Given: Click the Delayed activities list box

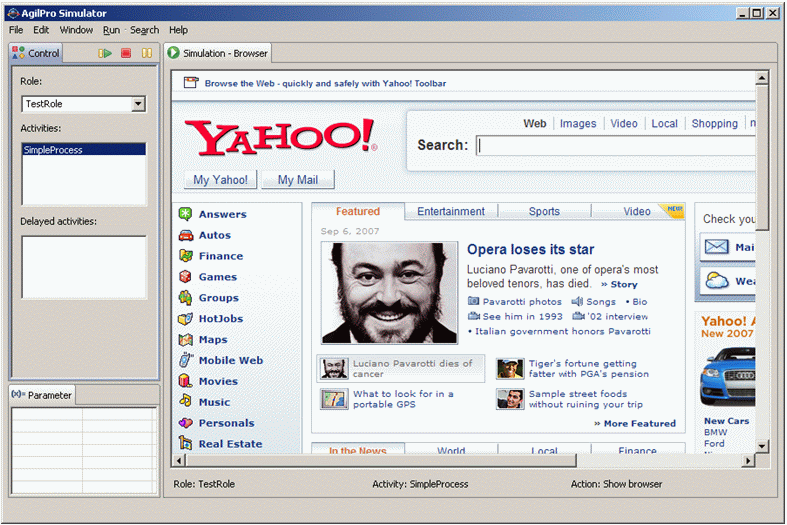Looking at the screenshot, I should [x=84, y=267].
